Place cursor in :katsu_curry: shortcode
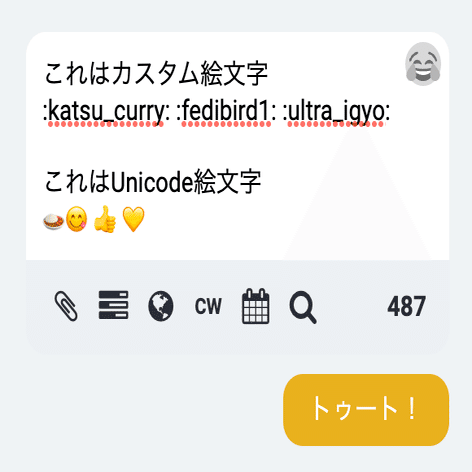 tap(106, 111)
